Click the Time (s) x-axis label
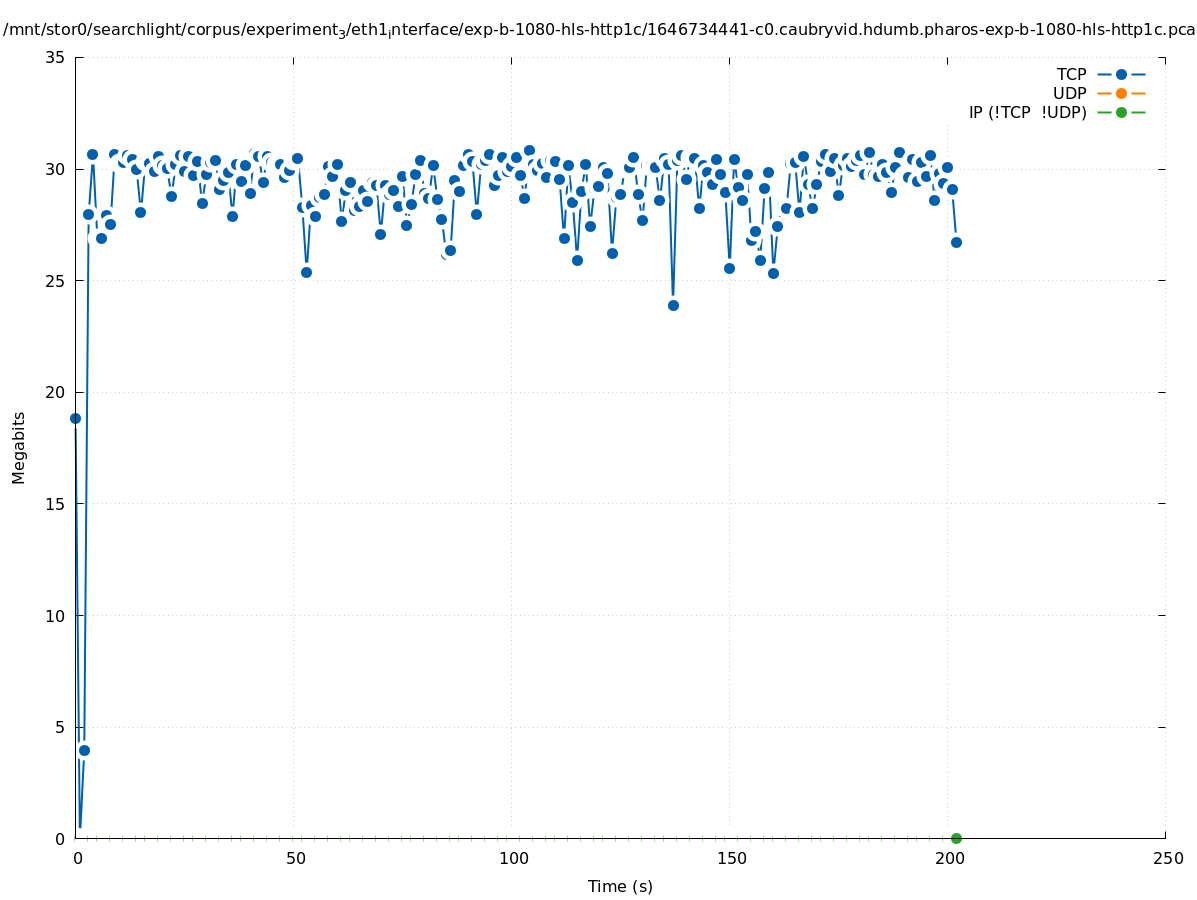This screenshot has height=900, width=1197. [x=620, y=886]
